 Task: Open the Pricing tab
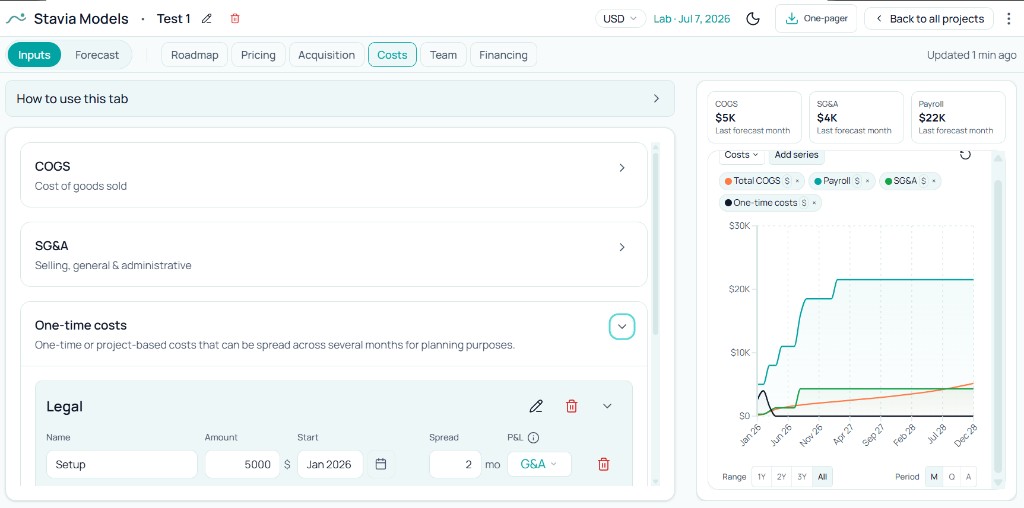tap(258, 55)
